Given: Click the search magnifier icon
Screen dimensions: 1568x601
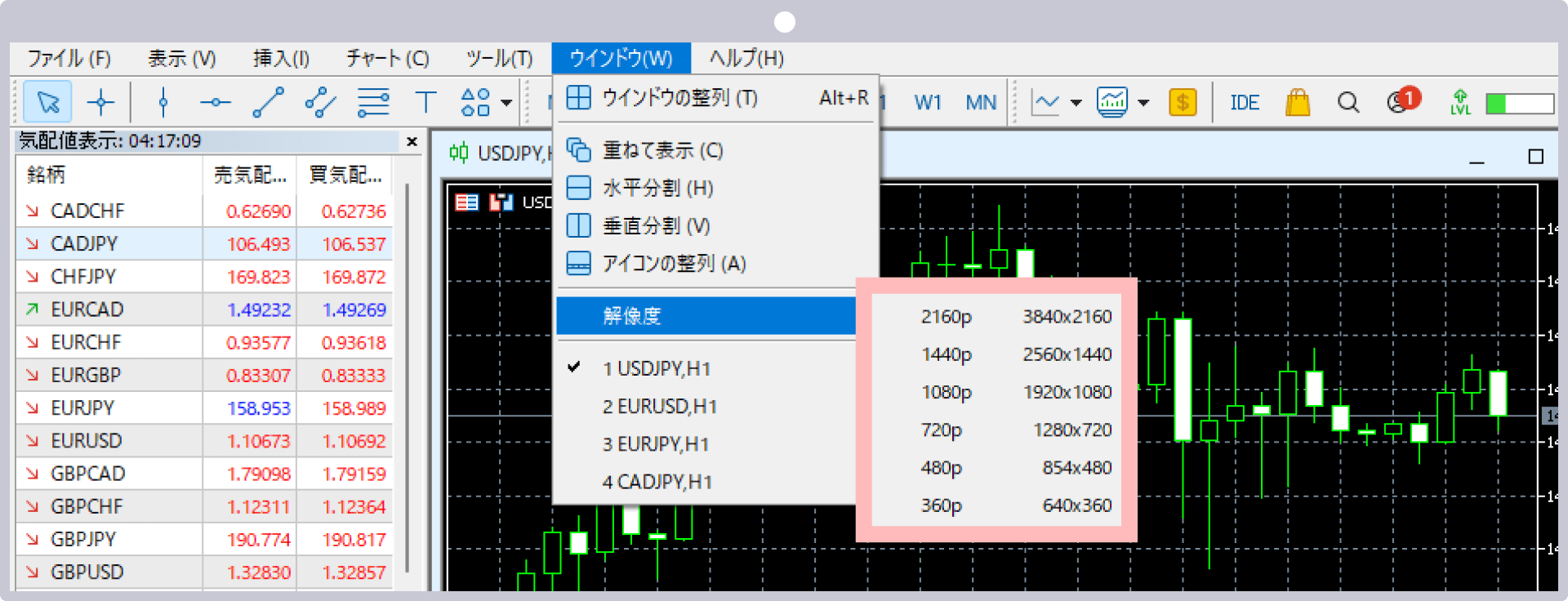Looking at the screenshot, I should (x=1348, y=102).
